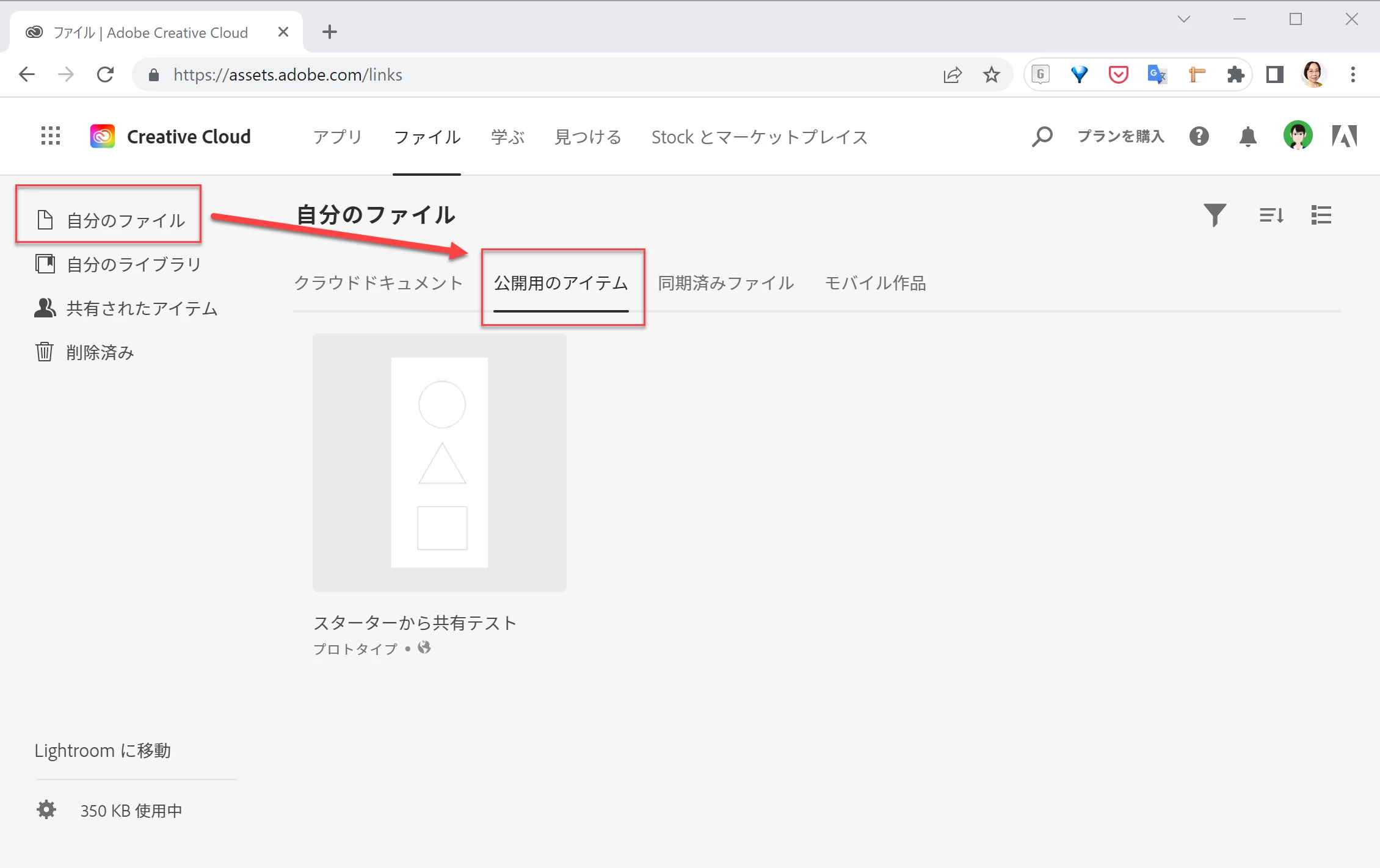Open the 削除済み trash section
Viewport: 1380px width, 868px height.
[x=100, y=352]
